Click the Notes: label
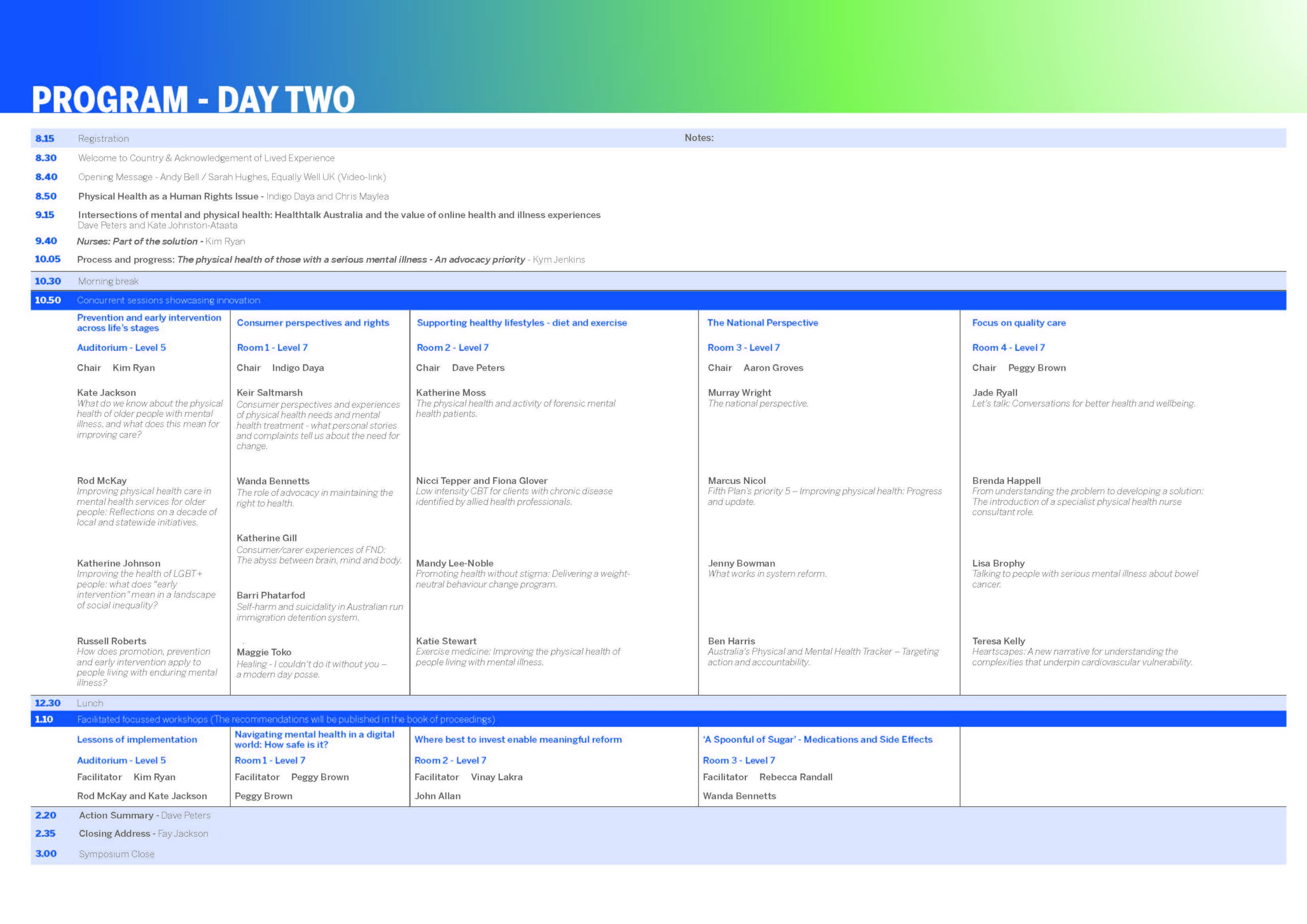This screenshot has height=924, width=1307. pos(698,138)
